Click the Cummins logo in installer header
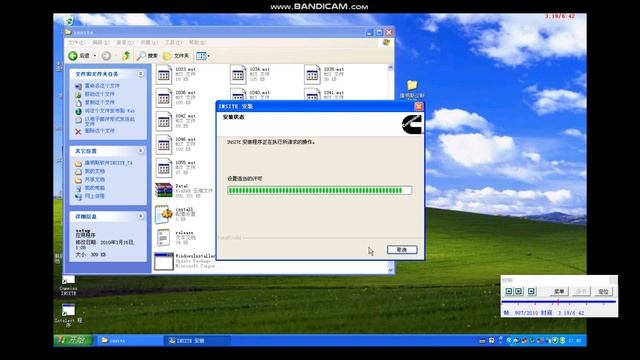 pyautogui.click(x=412, y=124)
